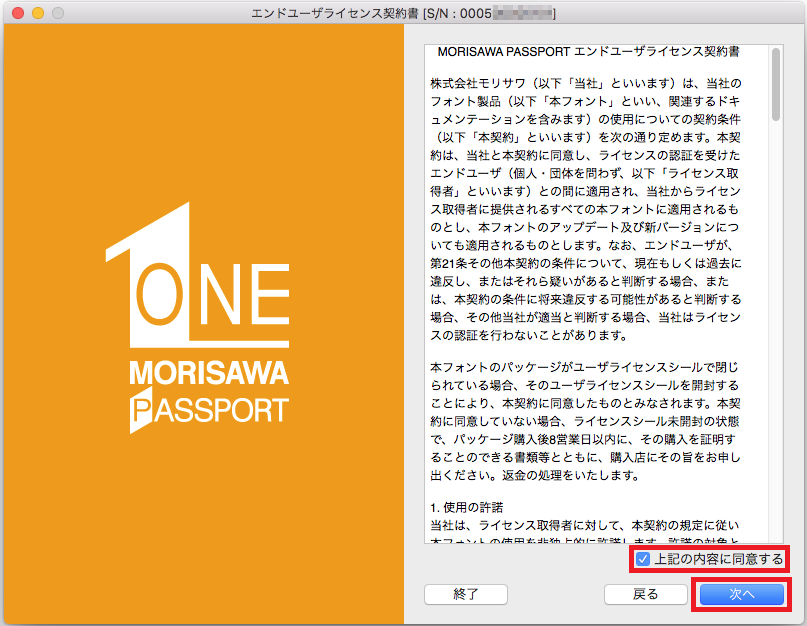The width and height of the screenshot is (807, 626).
Task: Click the paragraph starting 本フォントのパッケージが
Action: pyautogui.click(x=585, y=422)
